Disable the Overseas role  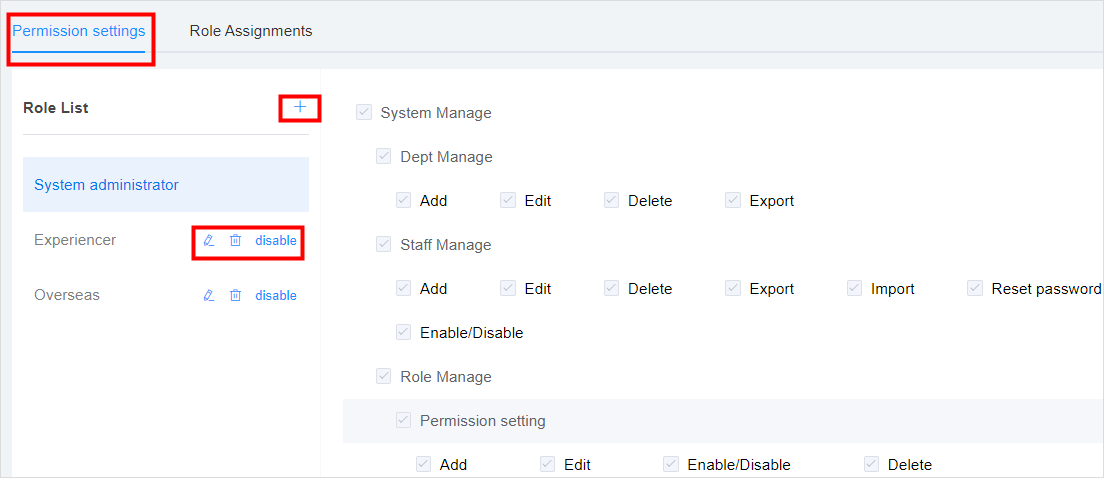(276, 295)
